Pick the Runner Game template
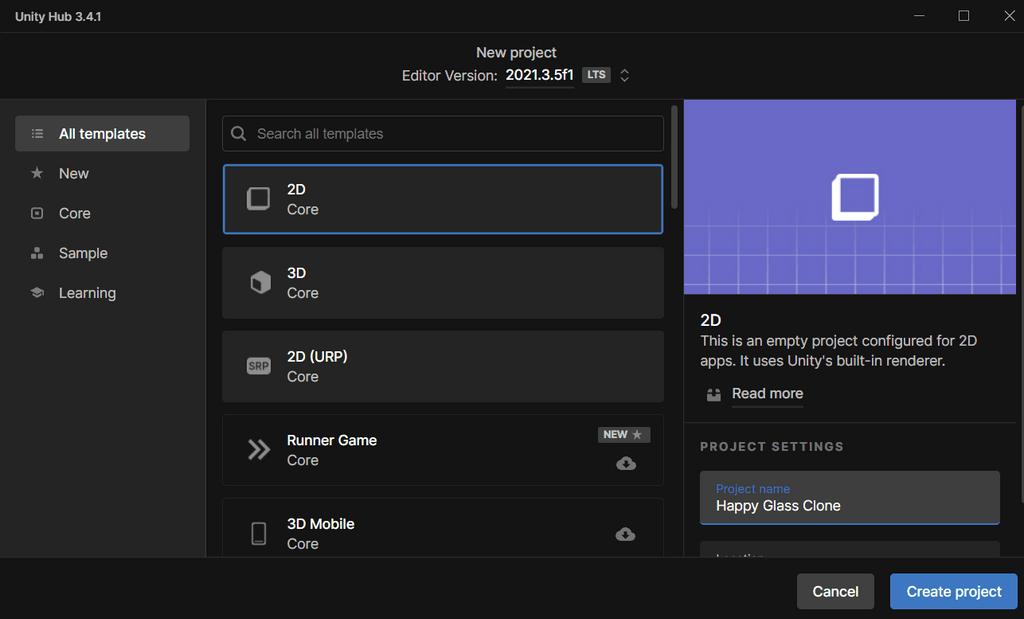Viewport: 1024px width, 619px height. click(443, 450)
